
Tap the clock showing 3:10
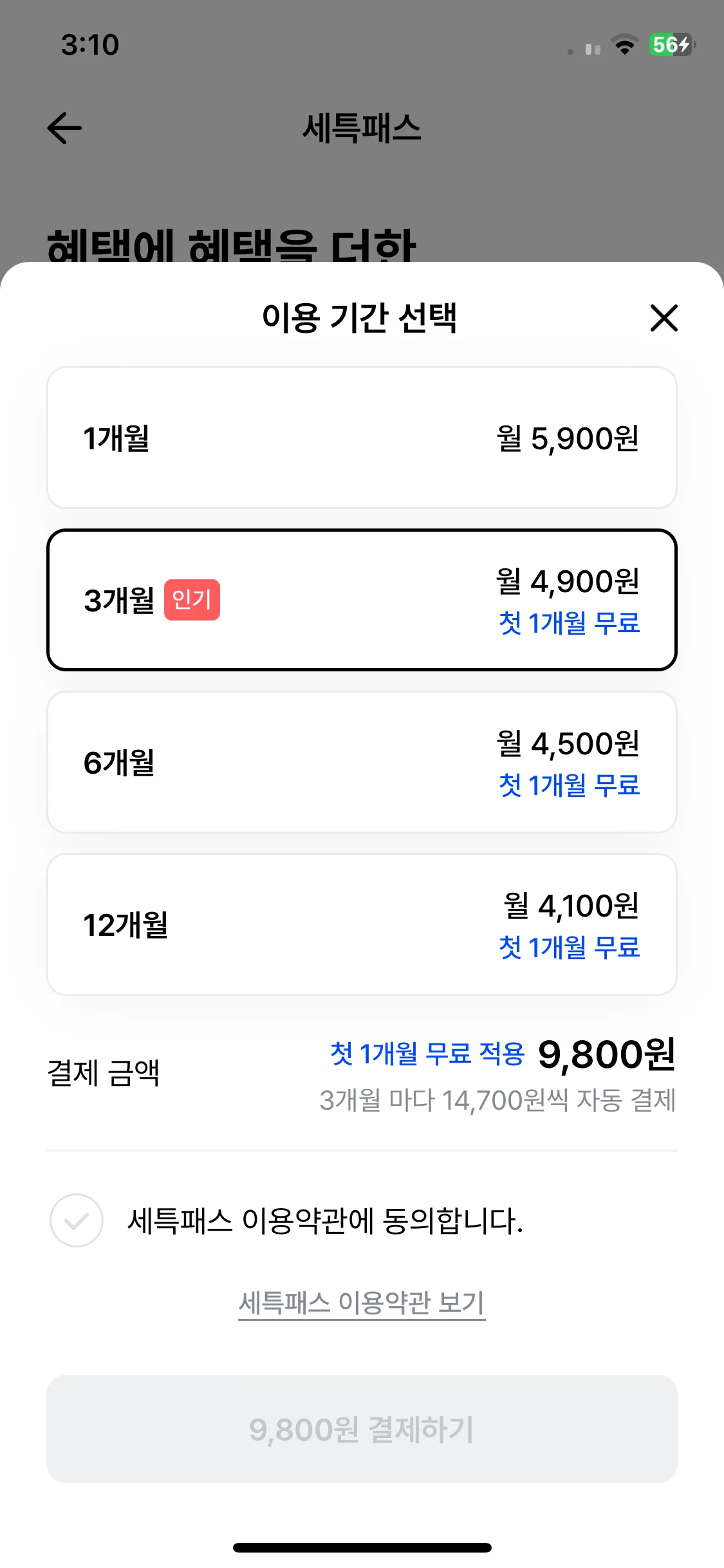click(90, 45)
